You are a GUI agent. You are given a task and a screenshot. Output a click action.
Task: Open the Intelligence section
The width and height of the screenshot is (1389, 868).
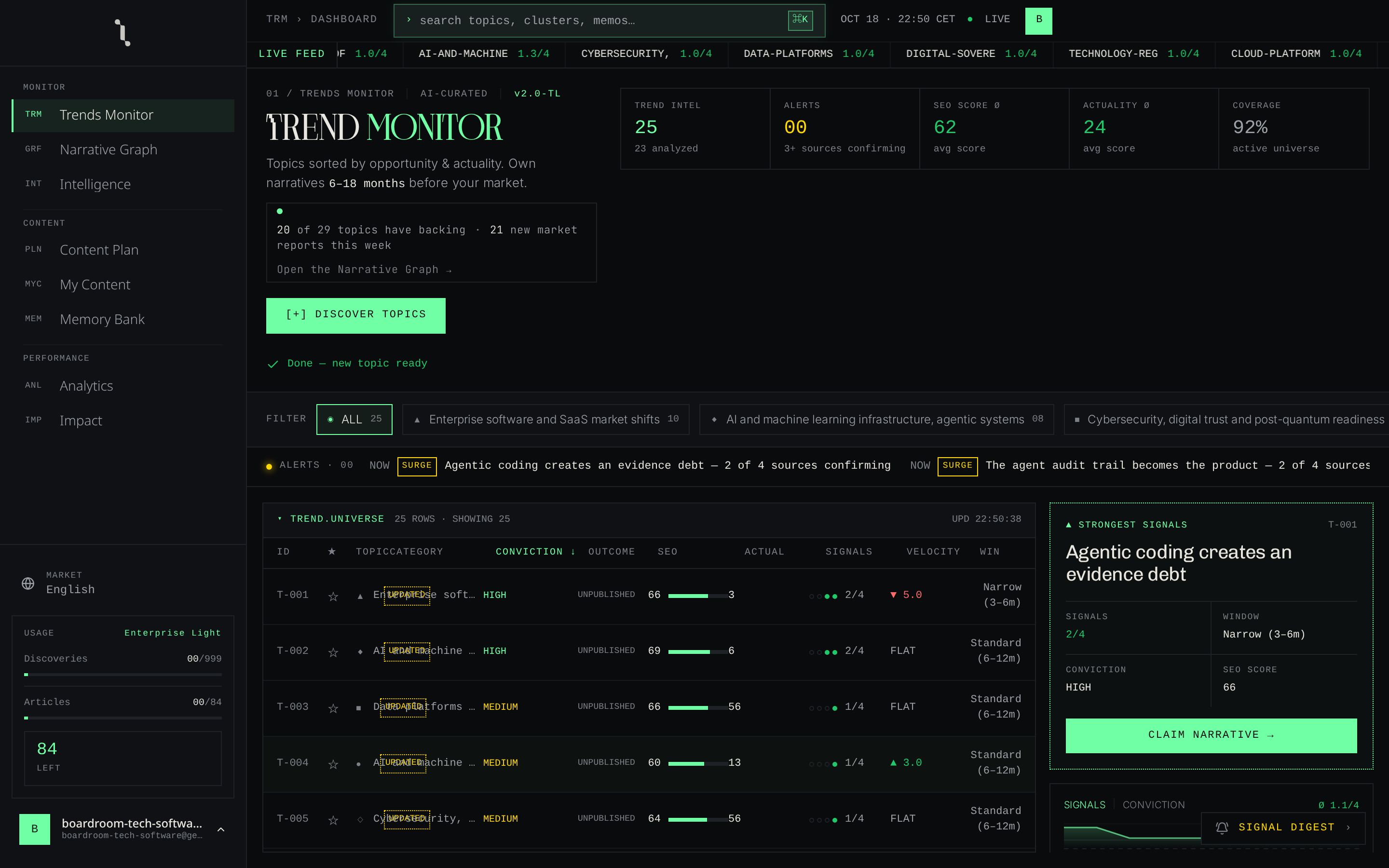click(x=123, y=184)
